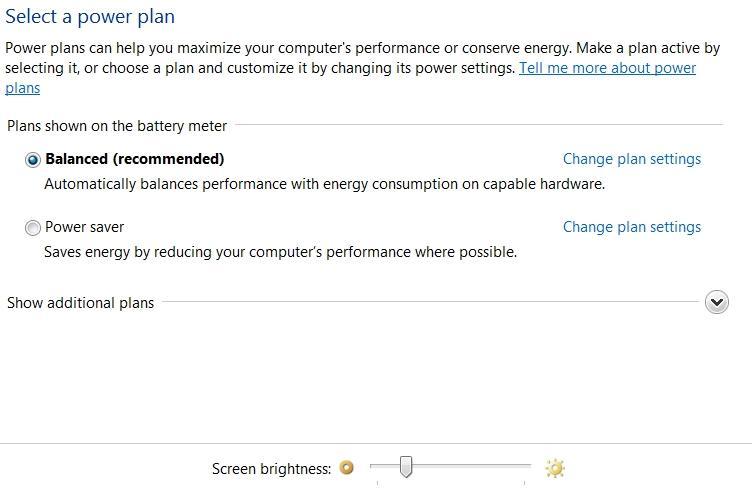Open Change plan settings for Balanced
Image resolution: width=752 pixels, height=490 pixels.
click(x=632, y=159)
